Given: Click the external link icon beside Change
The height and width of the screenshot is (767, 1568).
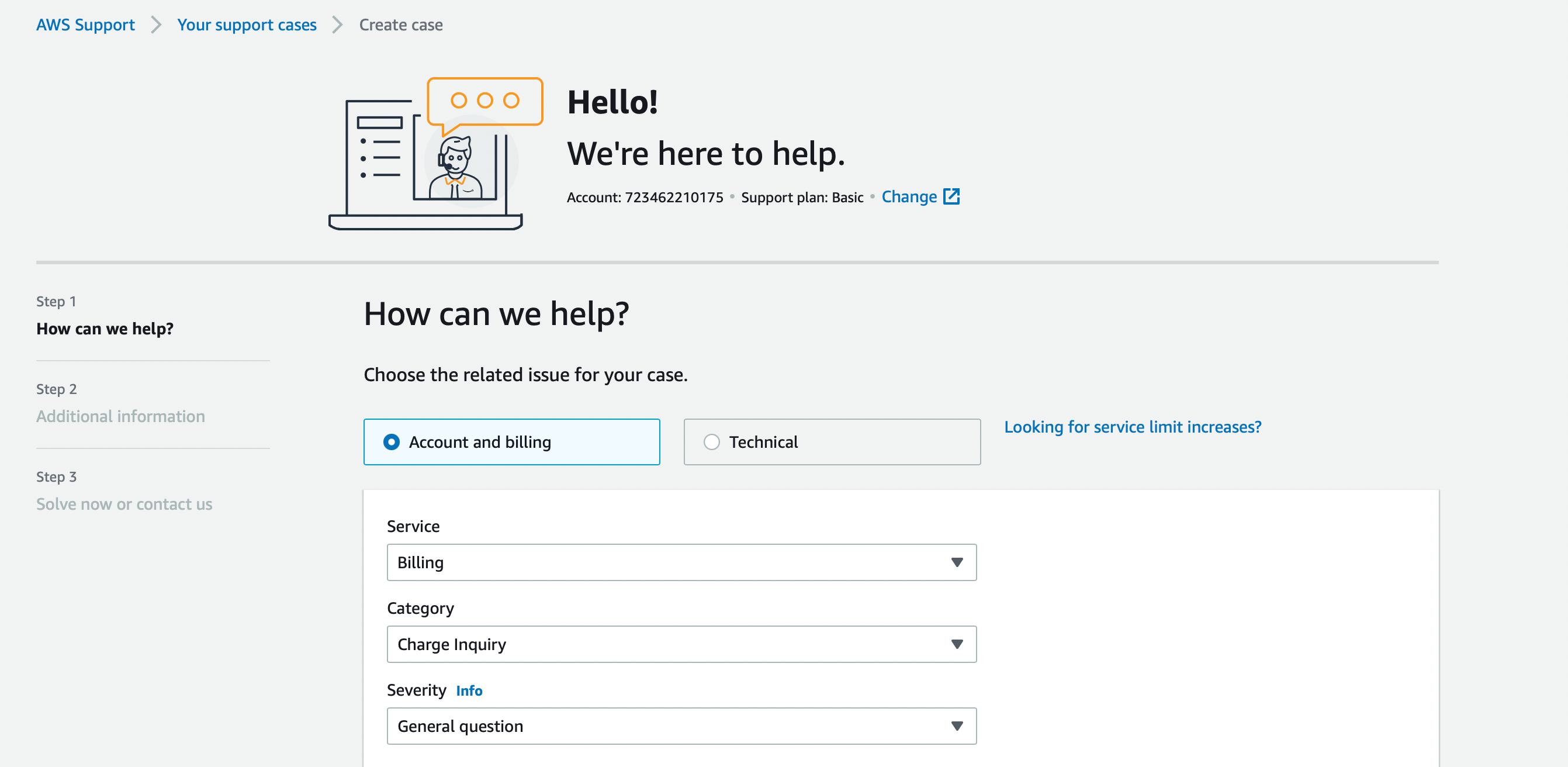Looking at the screenshot, I should point(951,196).
